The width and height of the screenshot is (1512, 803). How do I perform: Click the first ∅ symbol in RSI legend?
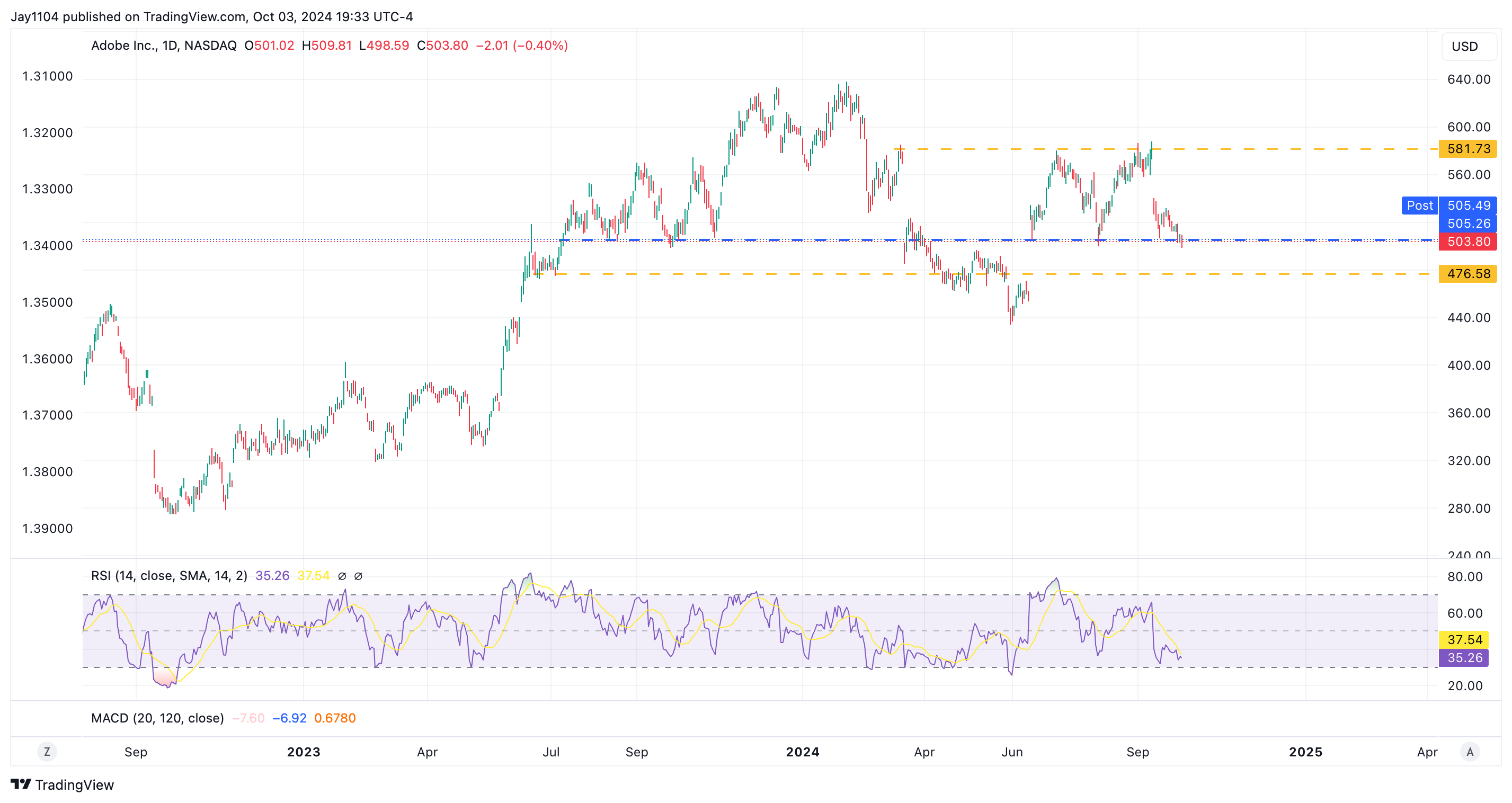pyautogui.click(x=342, y=576)
